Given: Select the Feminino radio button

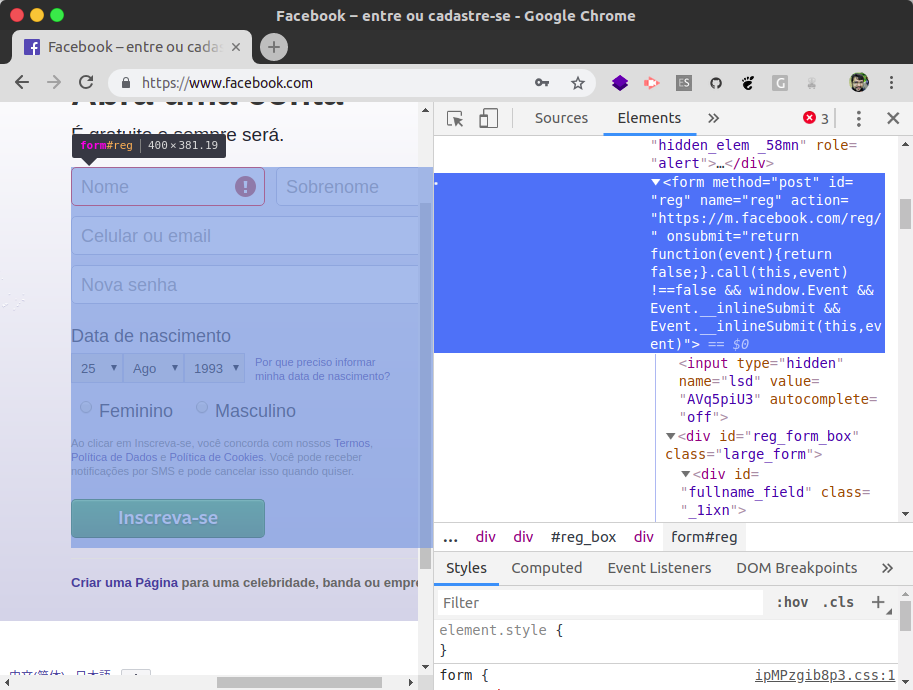Looking at the screenshot, I should [x=86, y=408].
